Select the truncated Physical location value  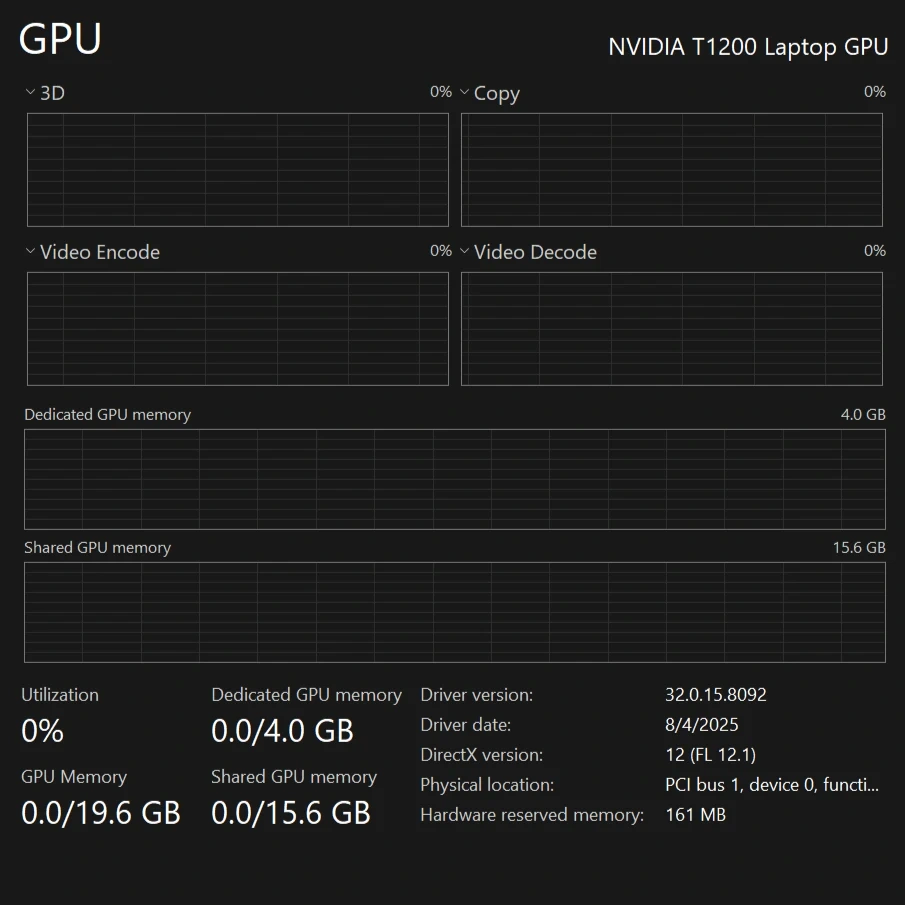pyautogui.click(x=771, y=785)
